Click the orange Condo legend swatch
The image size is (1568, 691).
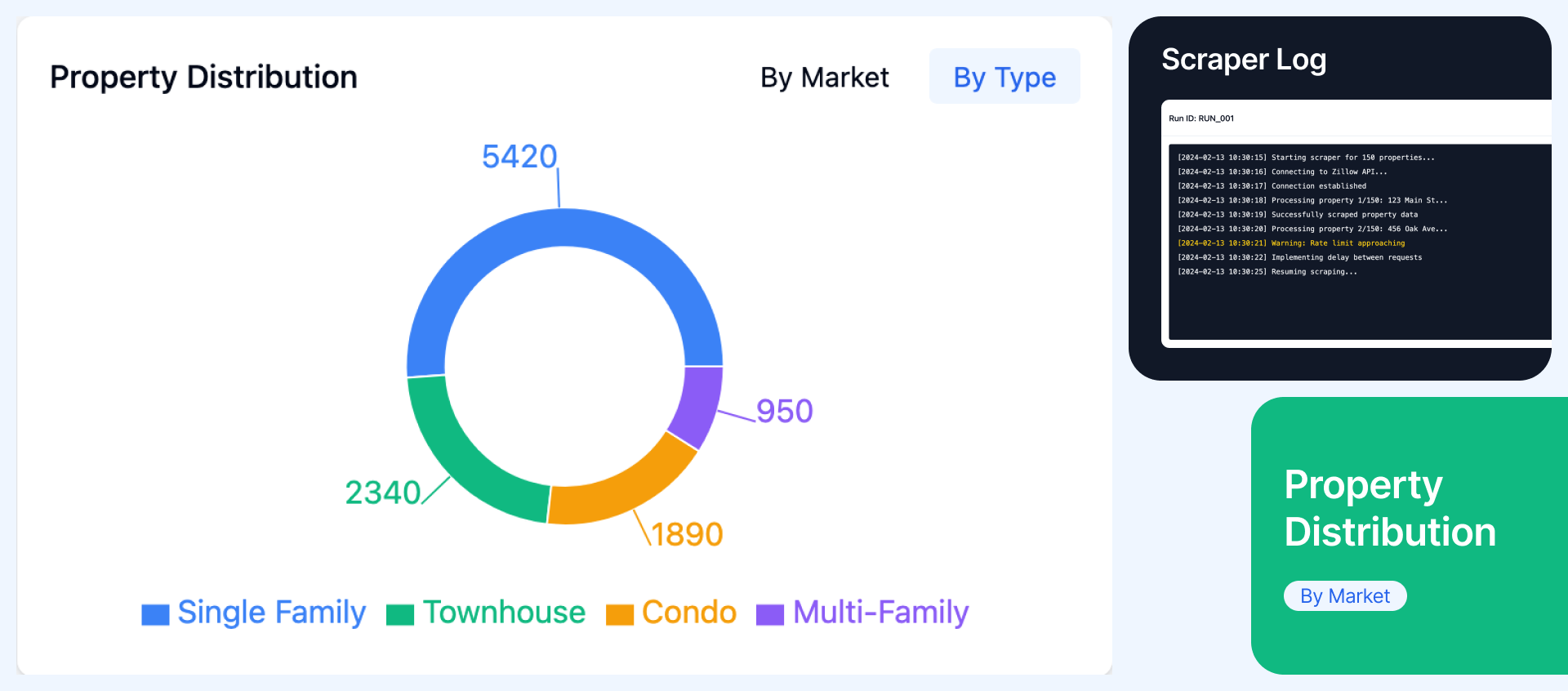[620, 614]
